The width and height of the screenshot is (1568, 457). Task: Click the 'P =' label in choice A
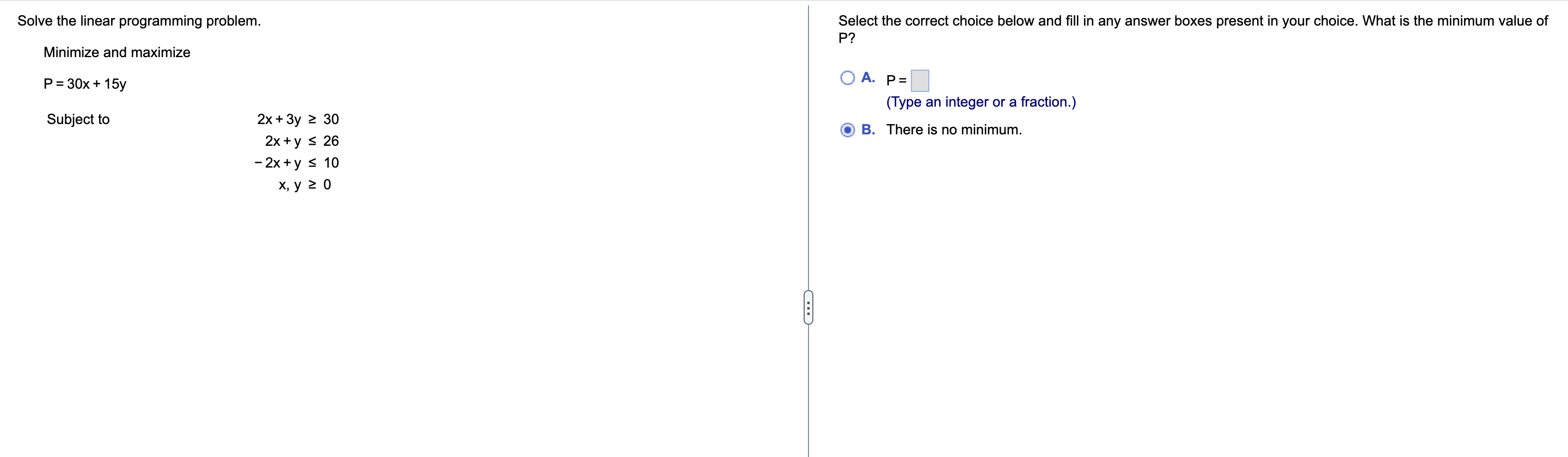(896, 81)
